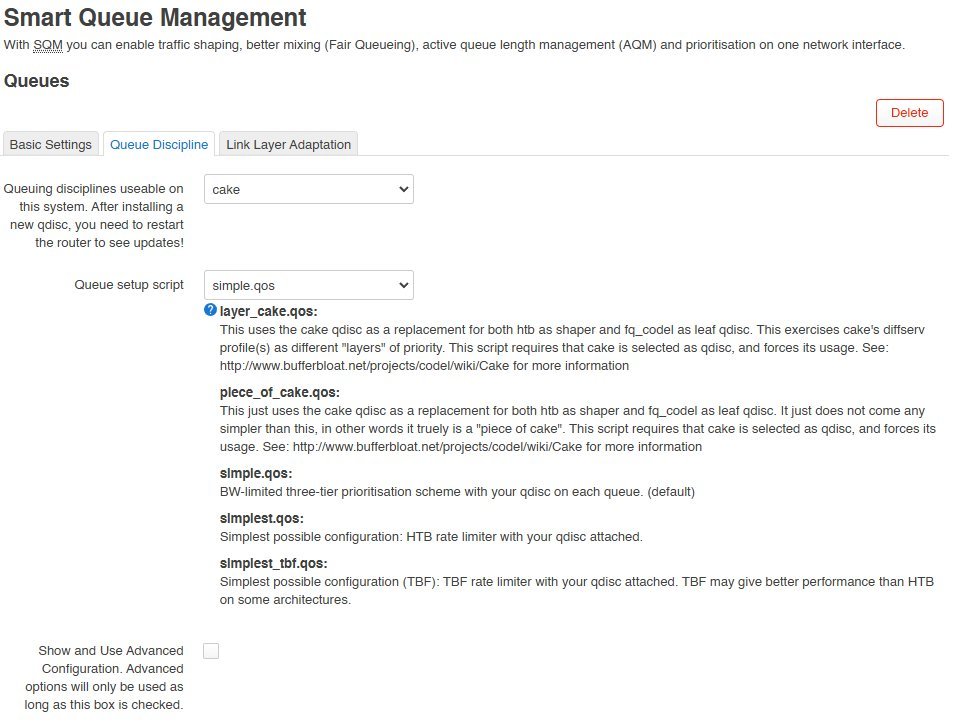Click the simplest.qos bold heading
Viewport: 961px width, 725px height.
262,518
